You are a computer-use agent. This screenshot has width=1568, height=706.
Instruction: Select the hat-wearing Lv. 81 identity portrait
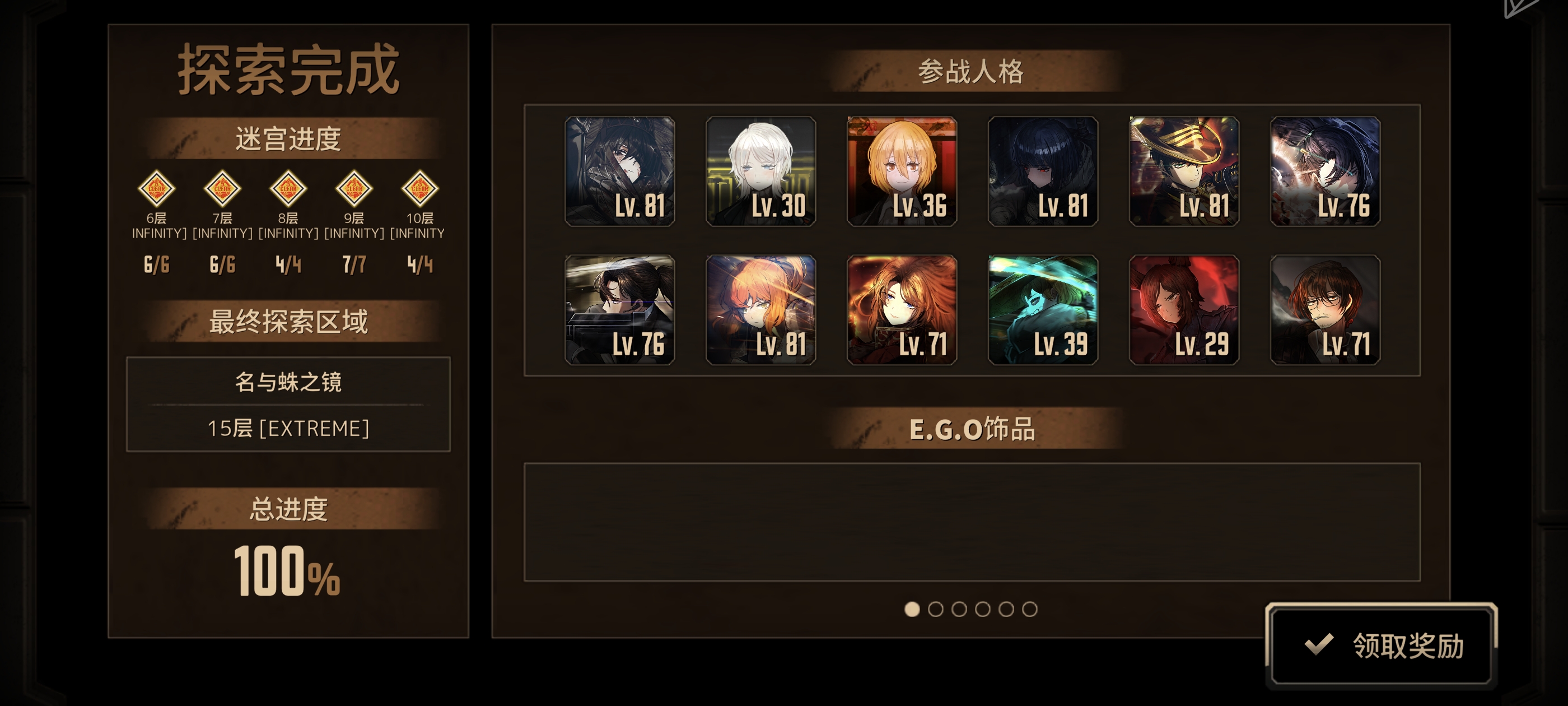click(1184, 171)
